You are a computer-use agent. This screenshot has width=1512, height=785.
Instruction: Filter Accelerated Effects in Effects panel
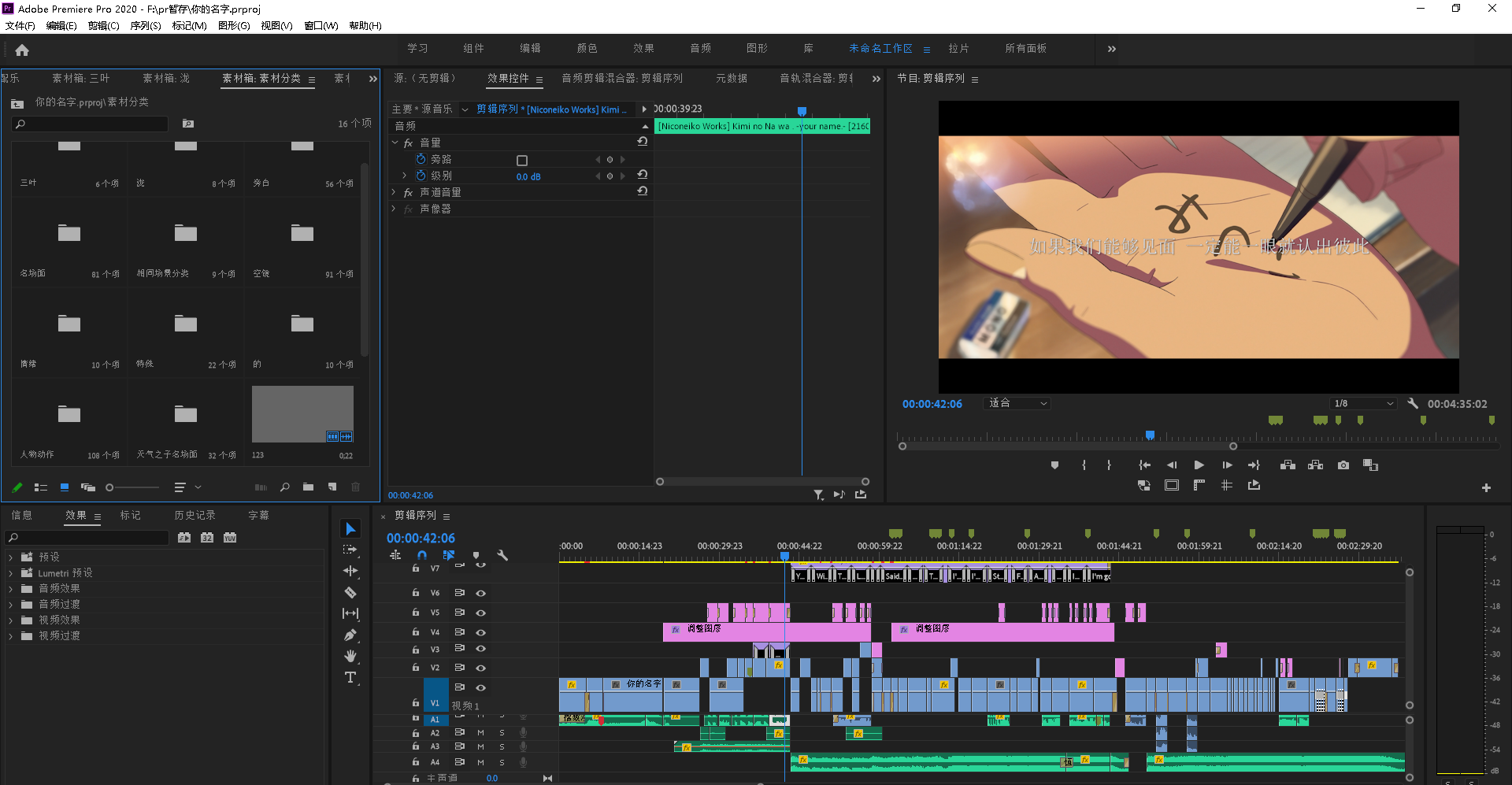184,538
